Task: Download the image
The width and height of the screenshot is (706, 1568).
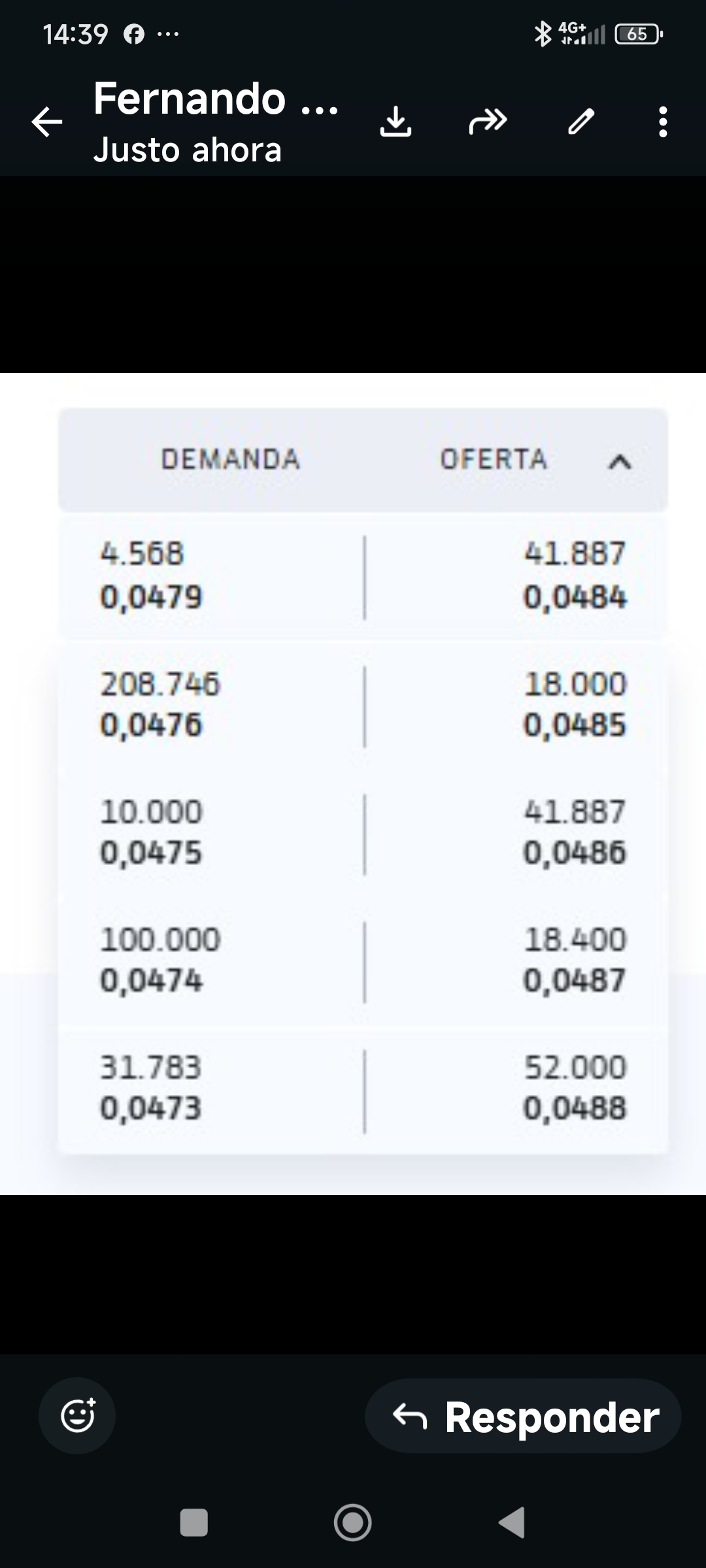Action: (395, 122)
